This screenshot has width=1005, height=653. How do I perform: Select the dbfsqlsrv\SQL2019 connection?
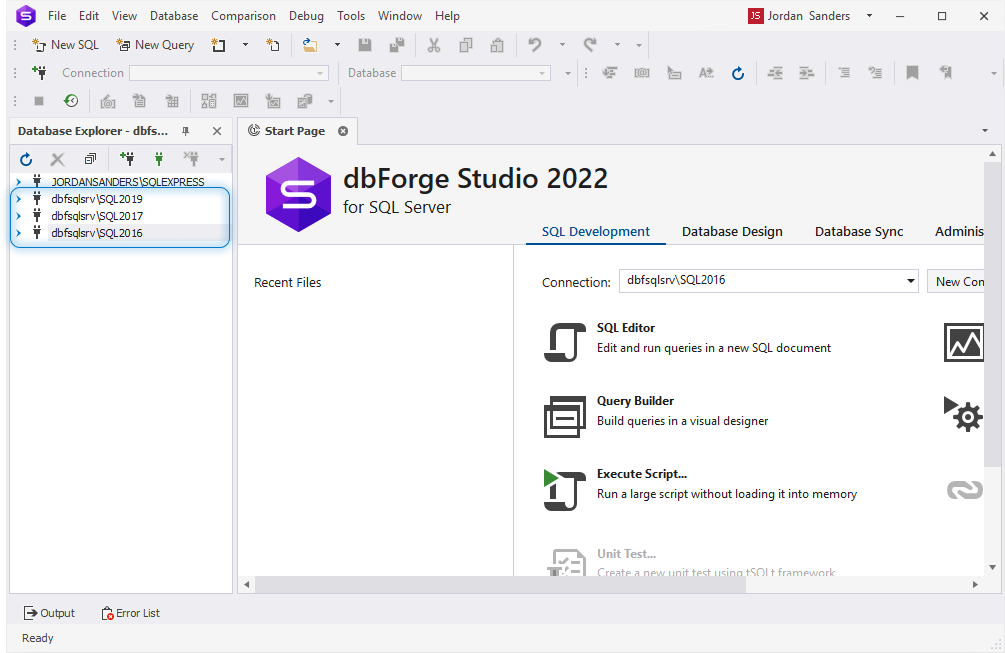coord(97,199)
